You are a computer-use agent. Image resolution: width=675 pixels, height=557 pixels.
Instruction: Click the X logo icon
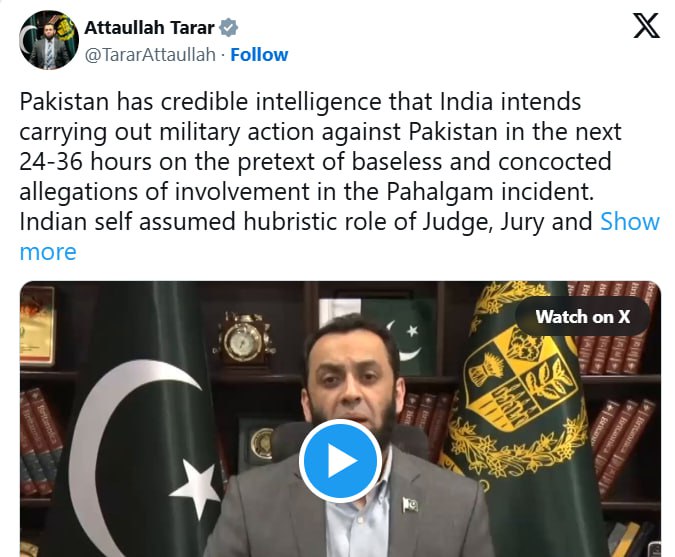646,26
